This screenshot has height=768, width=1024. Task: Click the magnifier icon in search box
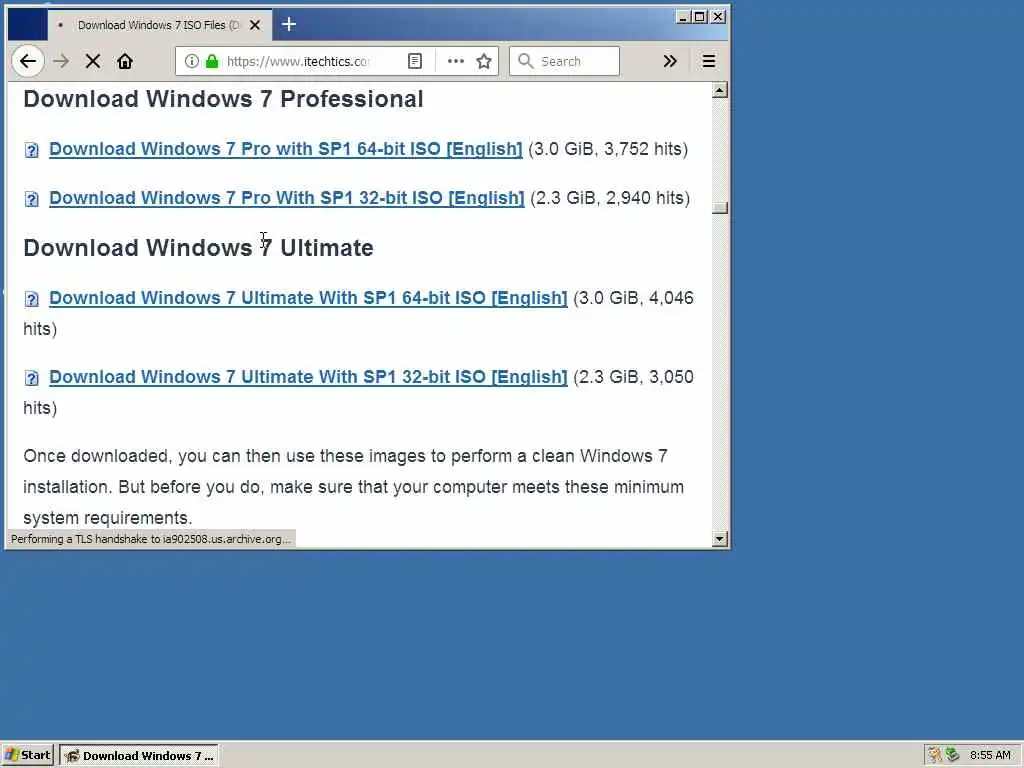[525, 61]
